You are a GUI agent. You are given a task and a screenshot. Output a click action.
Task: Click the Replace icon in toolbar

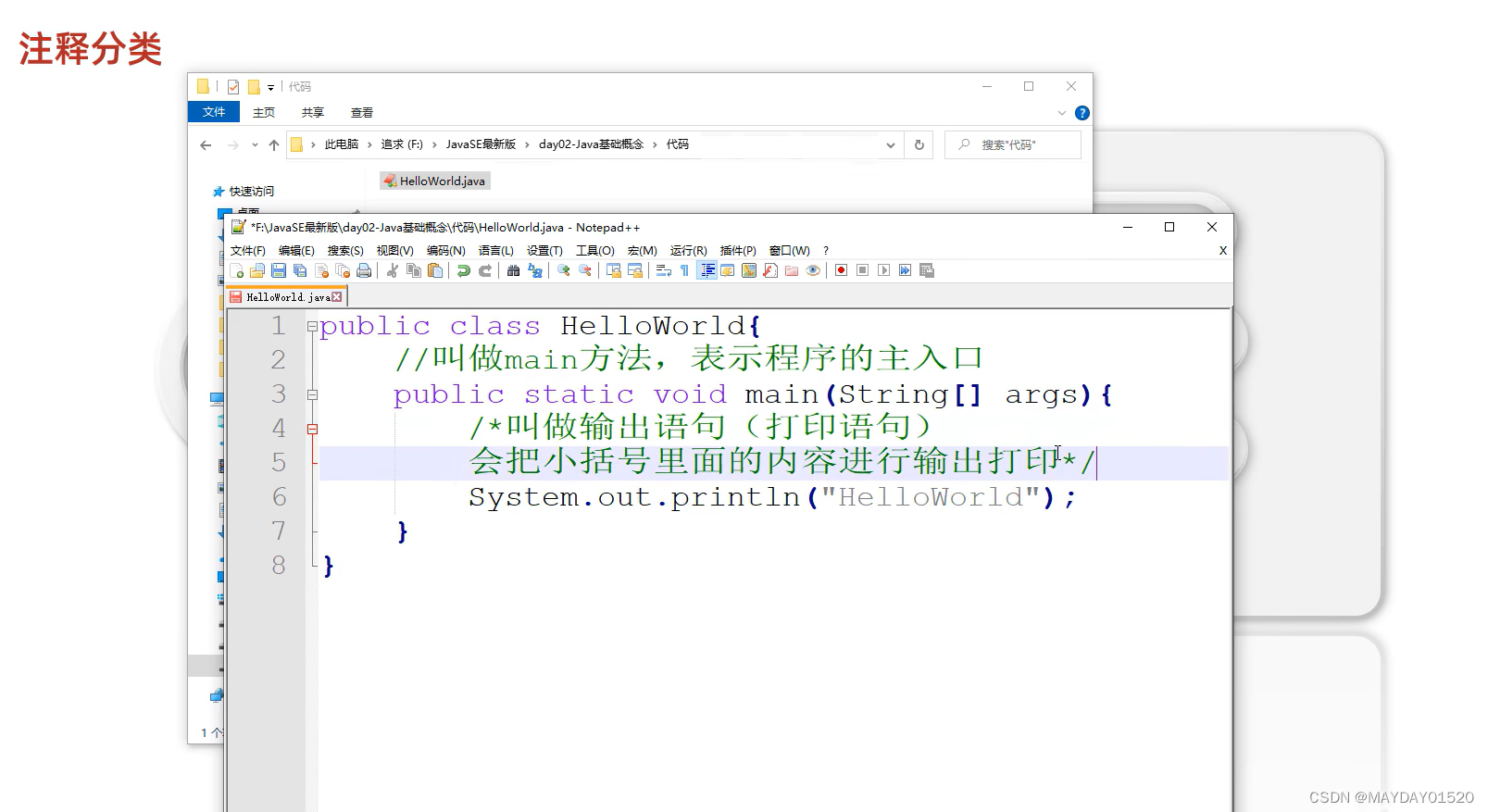coord(535,270)
